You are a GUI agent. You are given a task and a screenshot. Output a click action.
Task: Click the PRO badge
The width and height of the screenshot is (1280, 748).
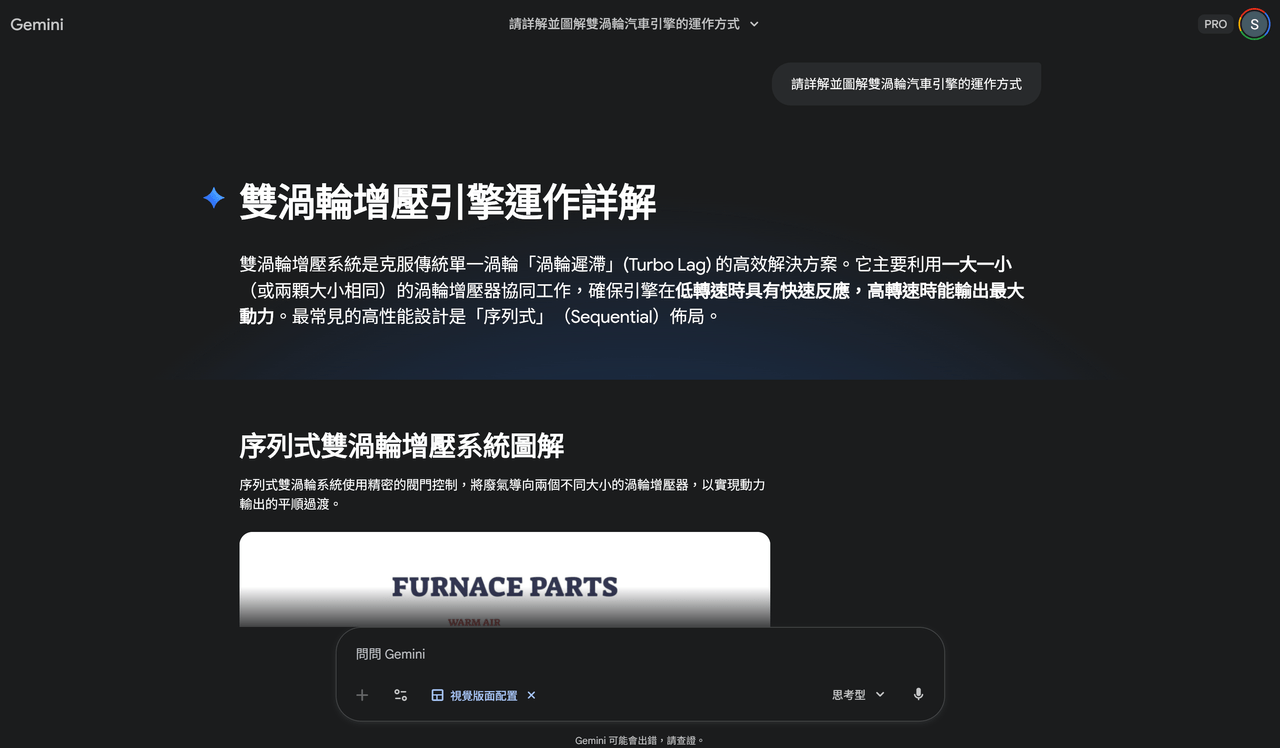click(1215, 24)
